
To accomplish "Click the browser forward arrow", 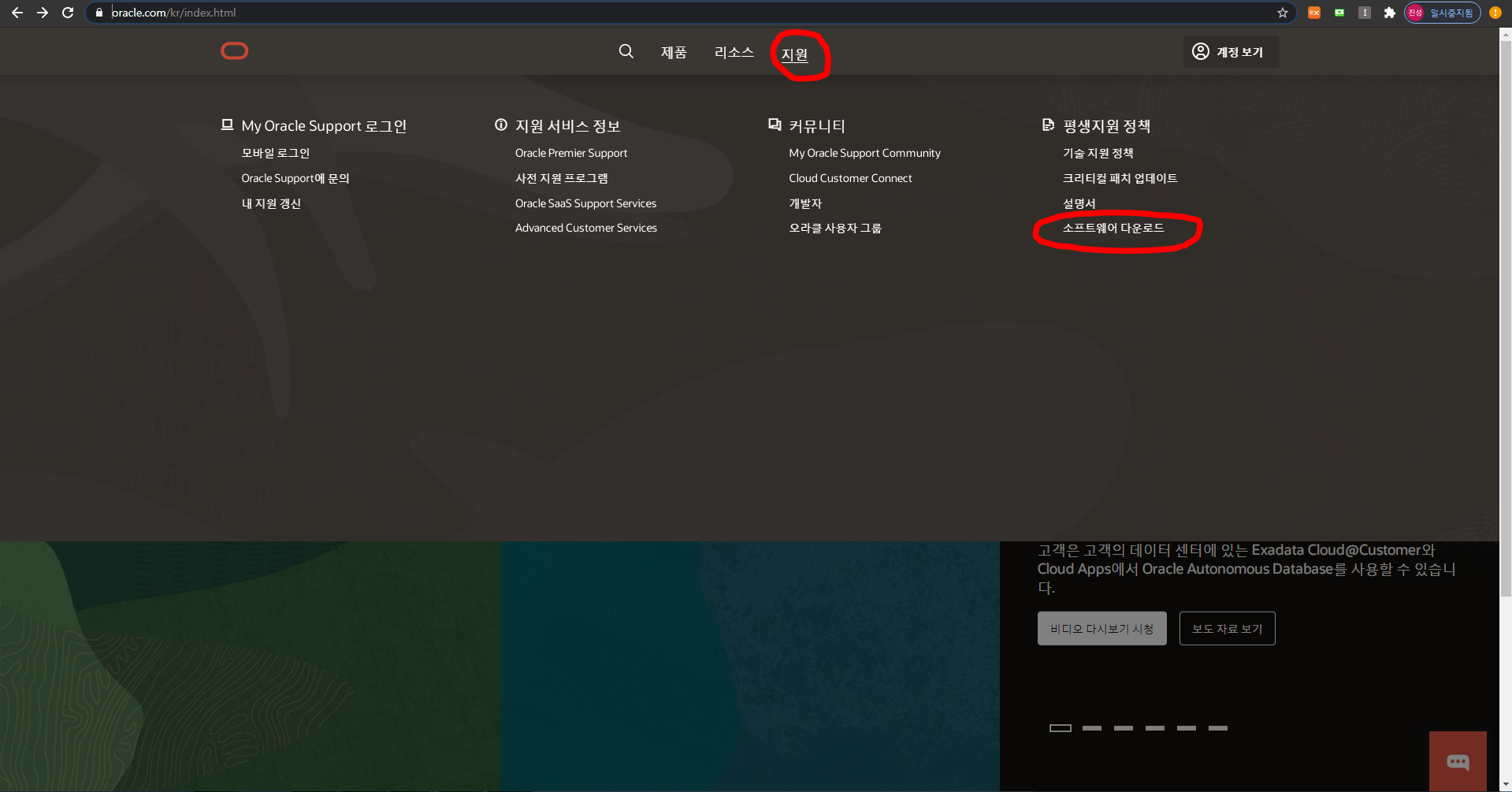I will [x=43, y=13].
